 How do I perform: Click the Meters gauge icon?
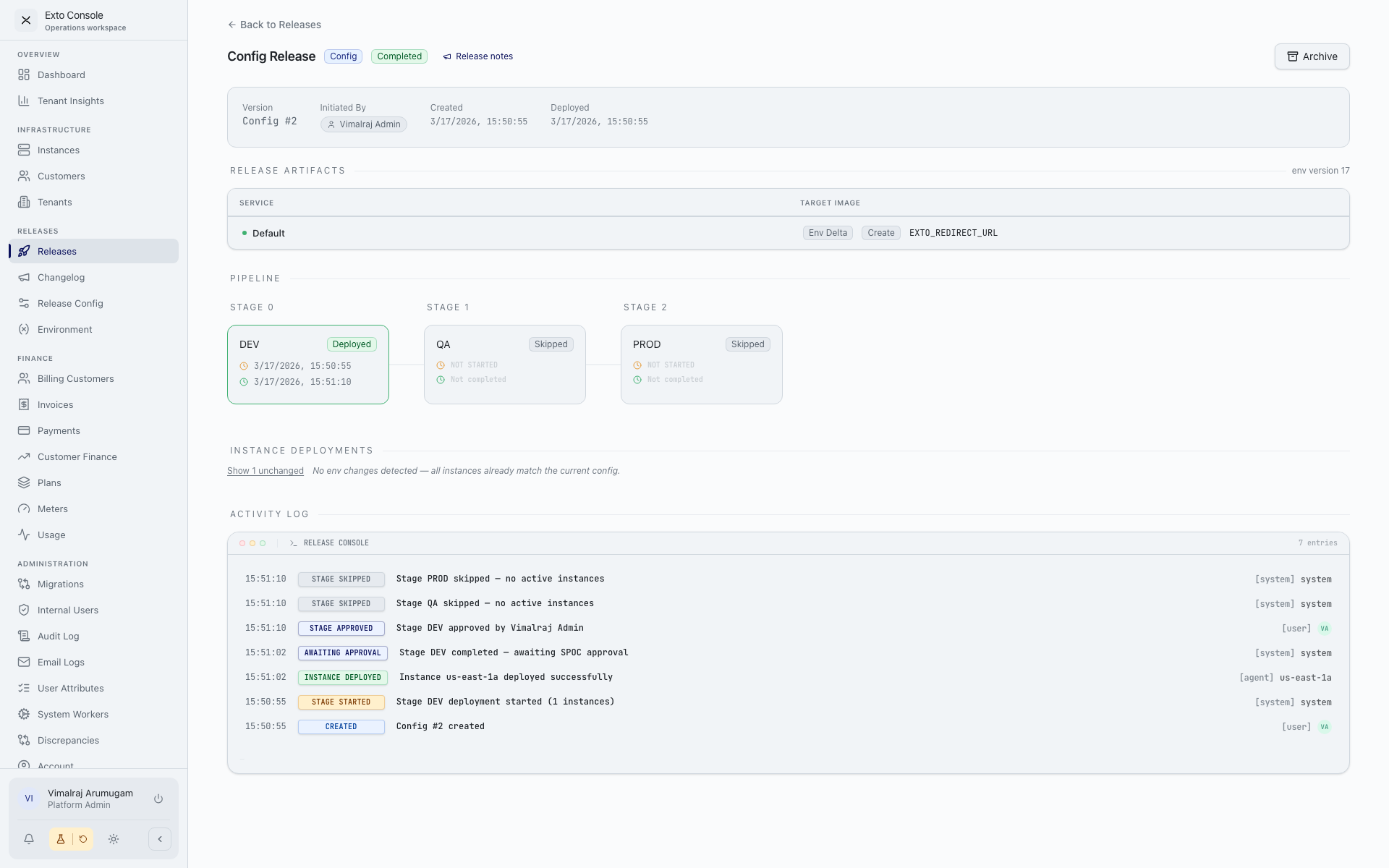pyautogui.click(x=24, y=509)
